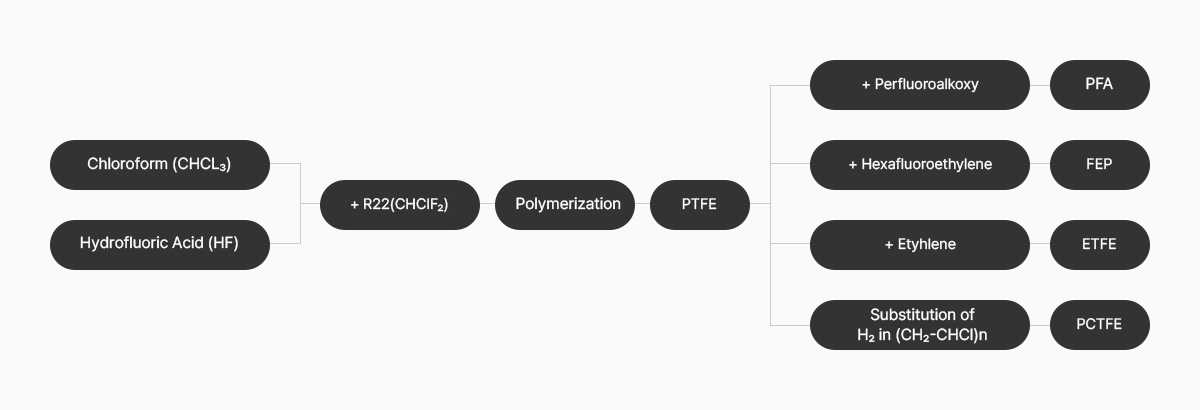Select the Polymerization step box

[565, 205]
